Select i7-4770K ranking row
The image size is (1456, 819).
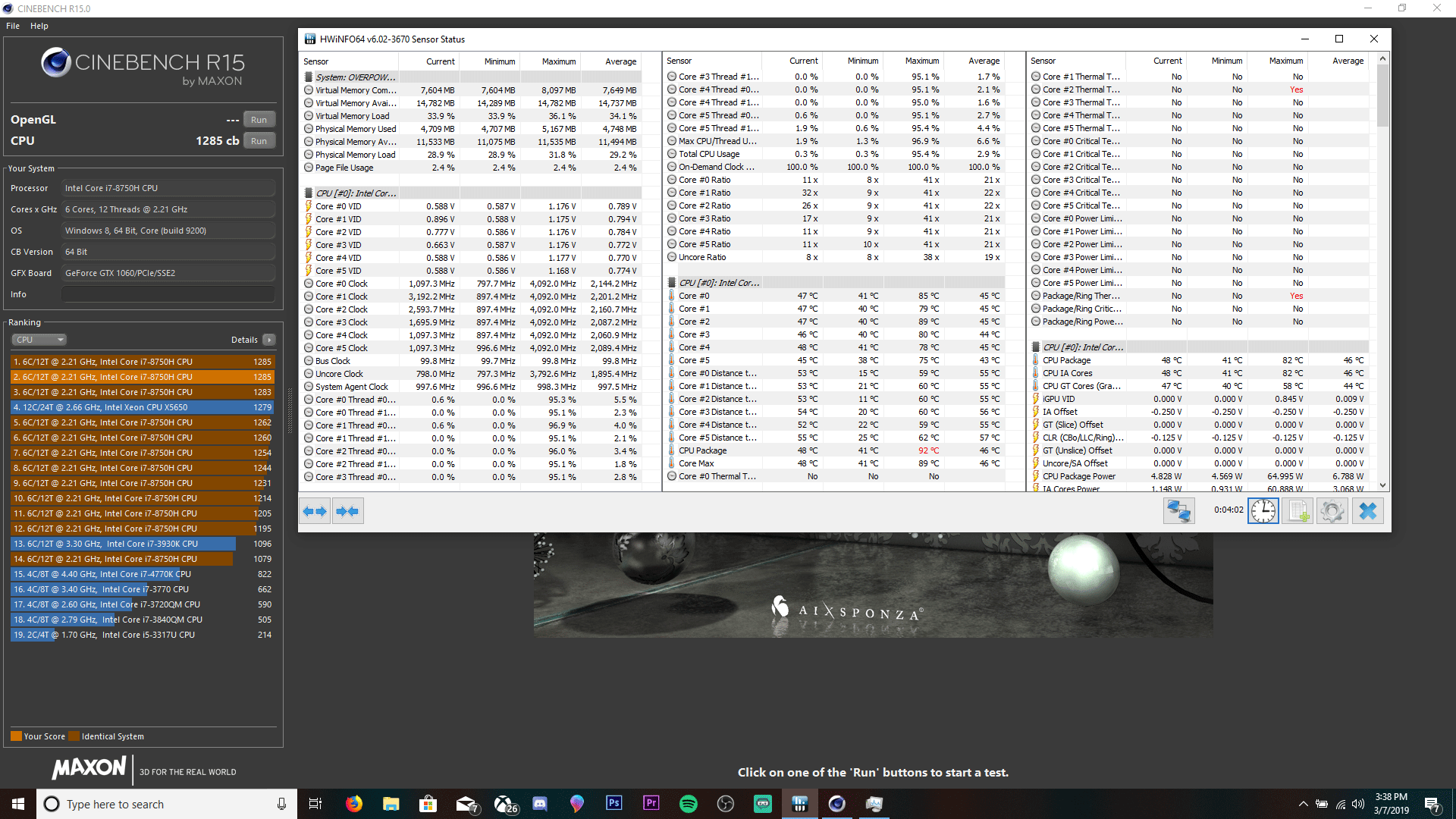click(143, 574)
